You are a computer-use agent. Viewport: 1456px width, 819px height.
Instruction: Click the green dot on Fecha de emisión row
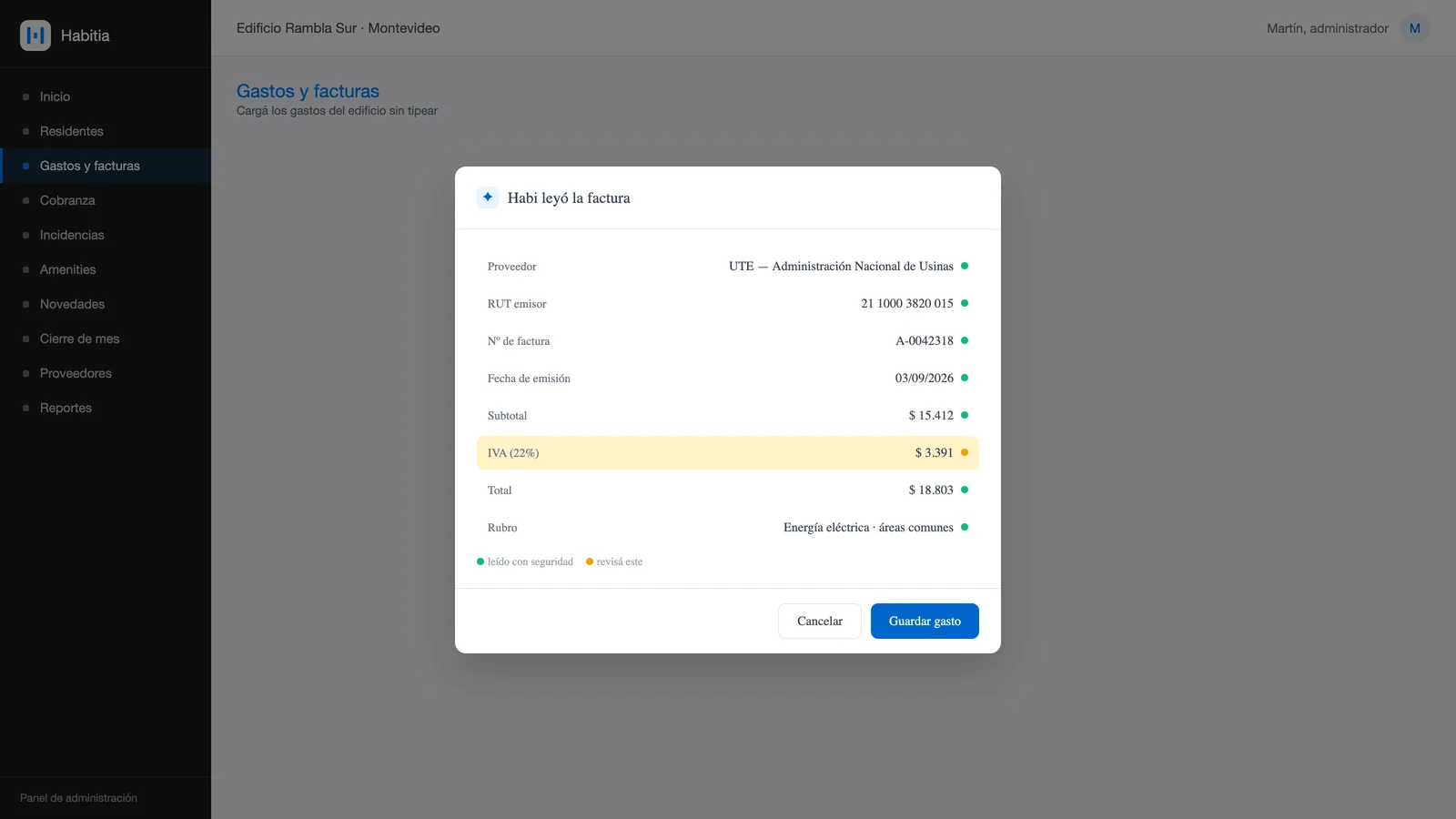point(965,378)
